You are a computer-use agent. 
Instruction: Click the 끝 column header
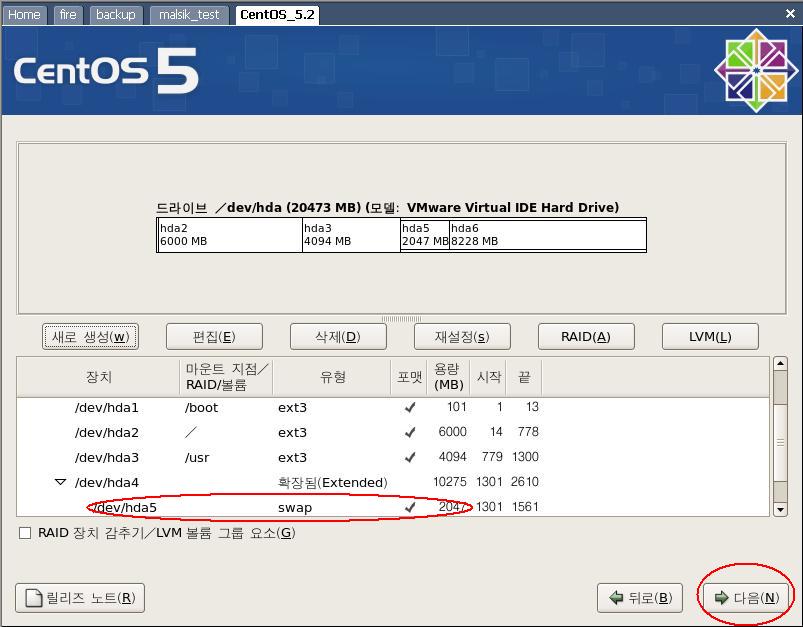(x=523, y=377)
